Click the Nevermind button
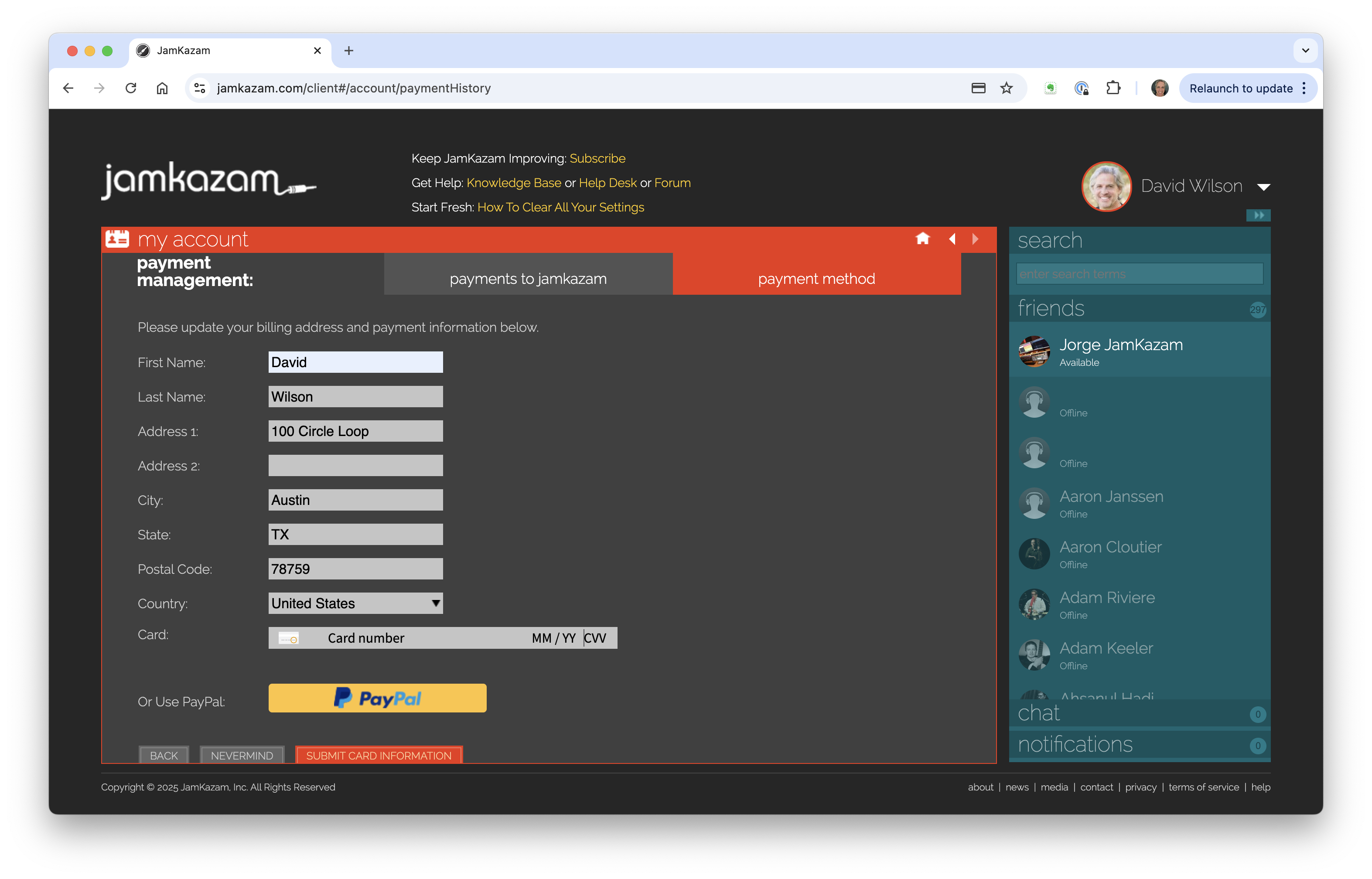 [242, 755]
